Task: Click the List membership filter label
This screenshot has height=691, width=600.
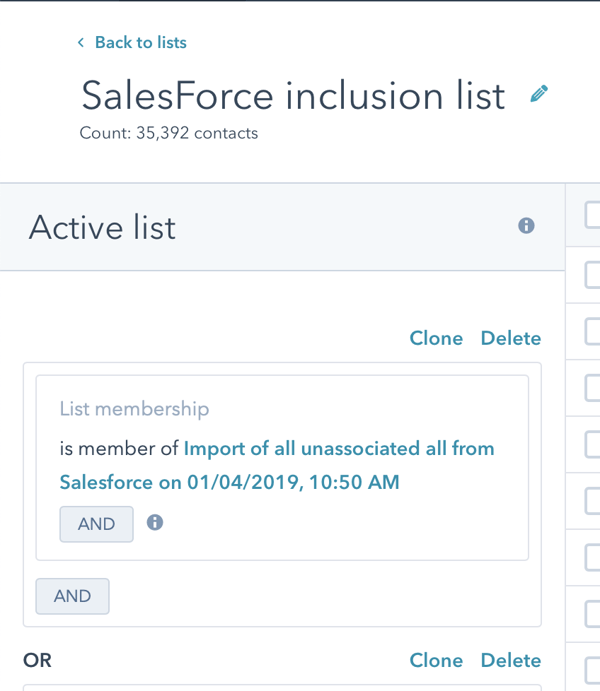Action: click(134, 409)
